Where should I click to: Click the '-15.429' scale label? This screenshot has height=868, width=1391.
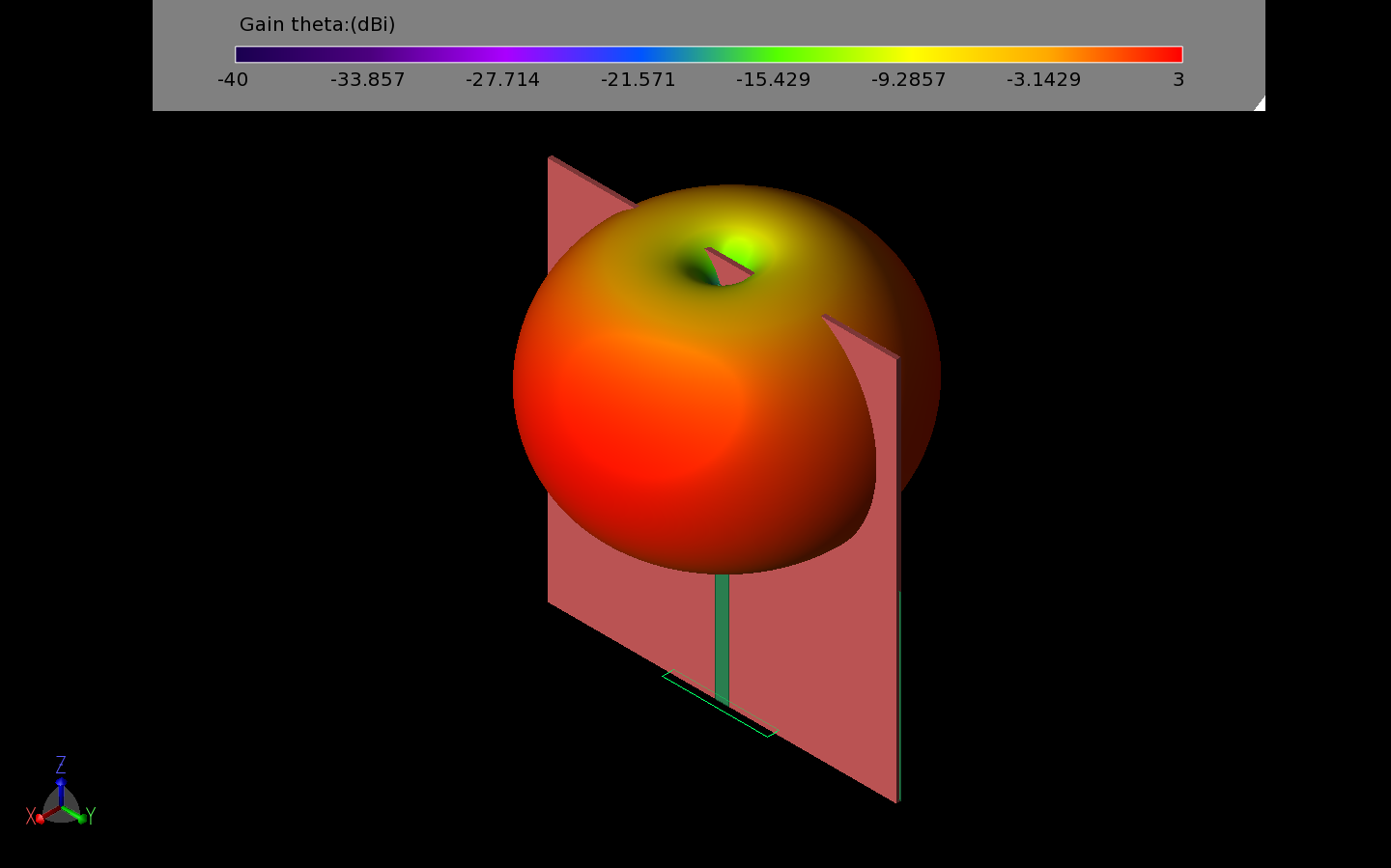coord(773,80)
